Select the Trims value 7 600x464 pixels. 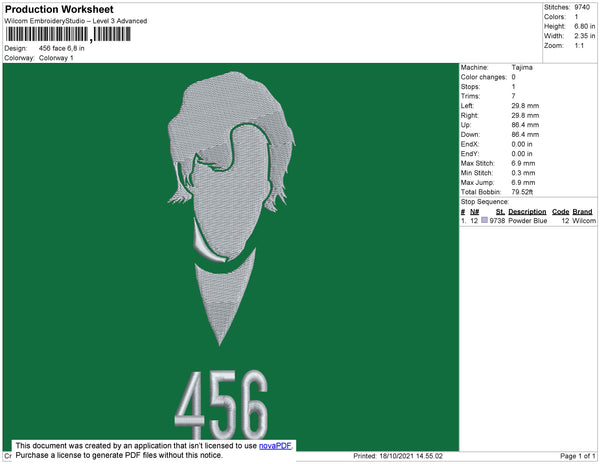tap(514, 96)
